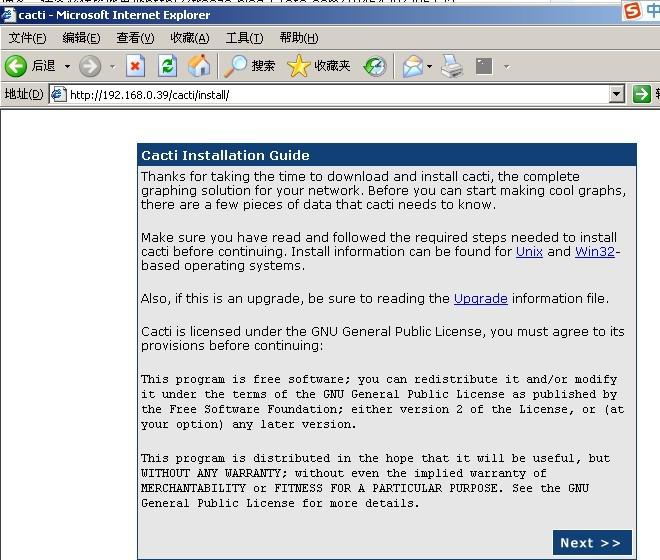This screenshot has width=660, height=560.
Task: Click the address bar URL field
Action: click(337, 94)
